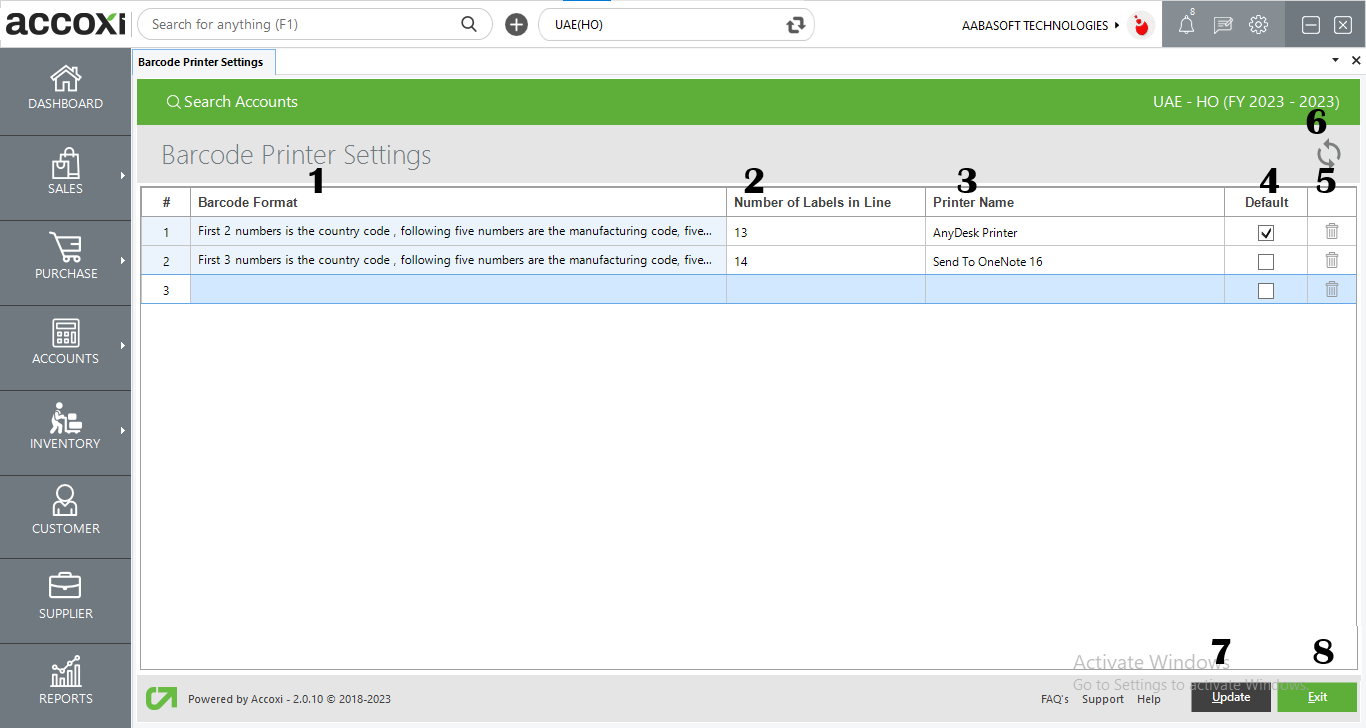Expand the Accounts sidebar section
Viewport: 1366px width, 728px height.
[65, 347]
